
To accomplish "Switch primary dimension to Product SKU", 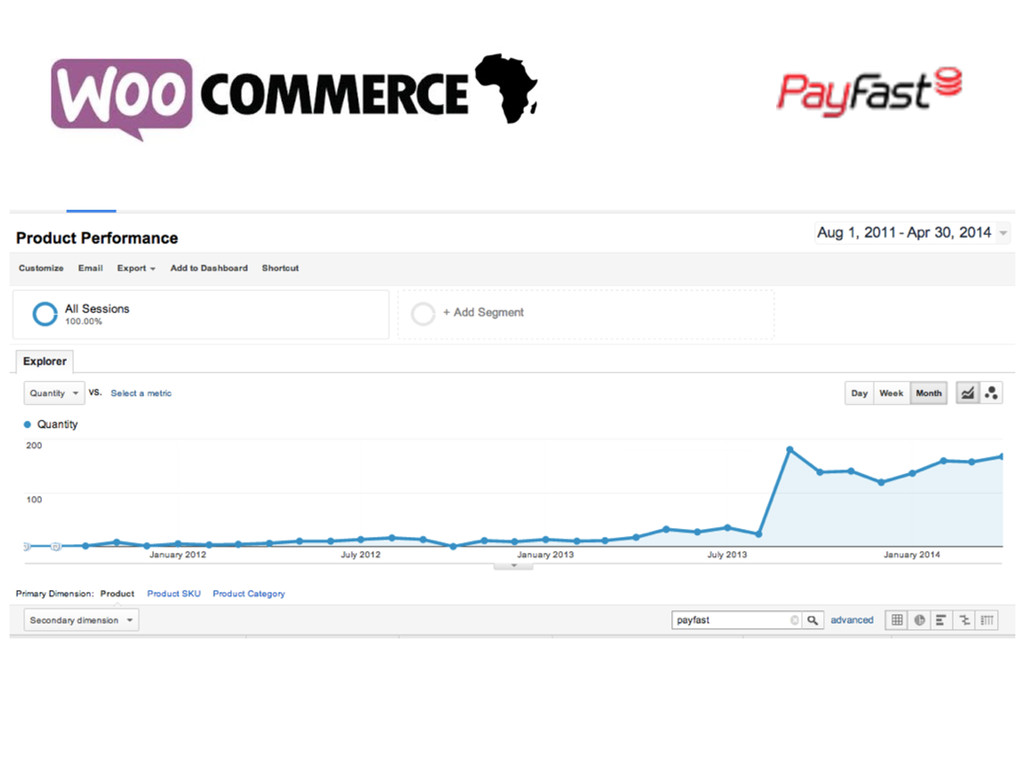I will 174,594.
